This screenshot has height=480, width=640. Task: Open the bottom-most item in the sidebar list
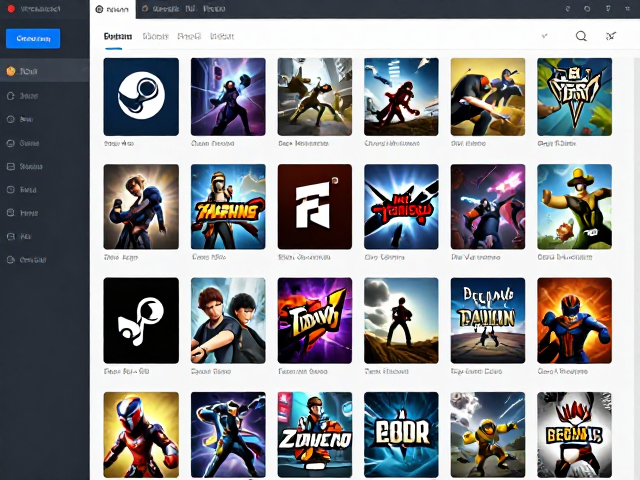27,260
